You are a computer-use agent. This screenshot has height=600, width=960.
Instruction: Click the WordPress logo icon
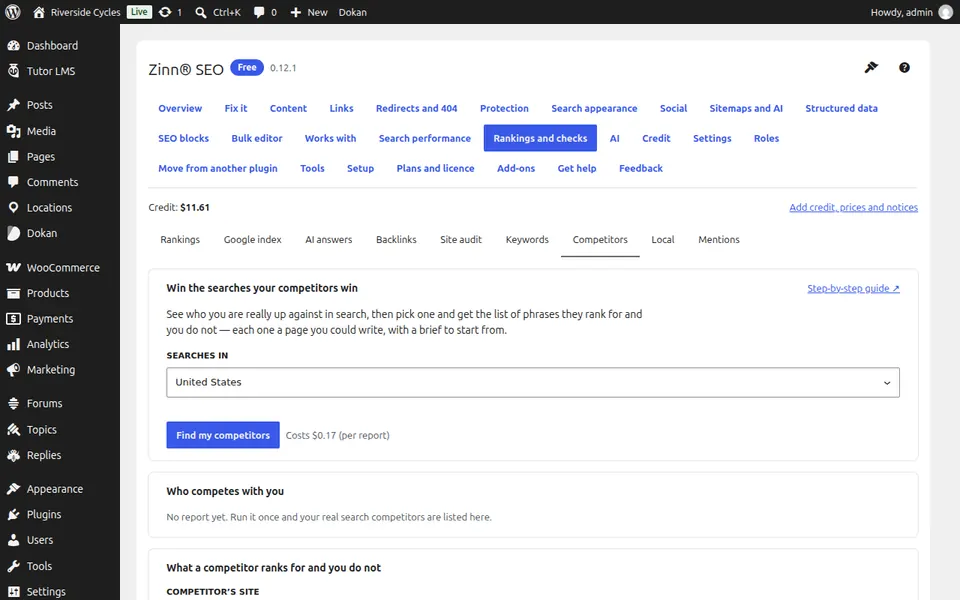click(13, 12)
